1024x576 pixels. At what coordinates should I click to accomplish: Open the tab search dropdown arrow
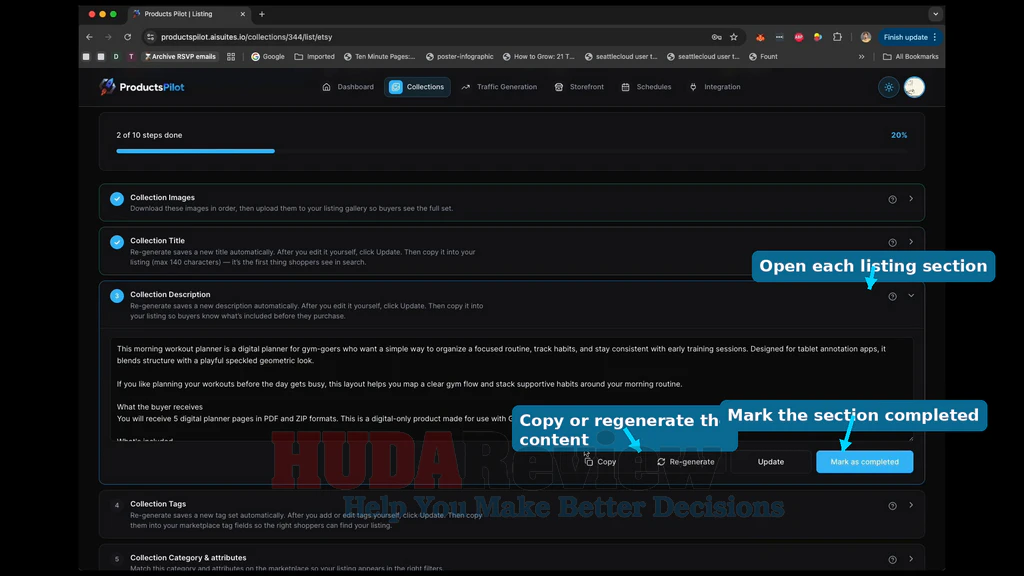click(935, 14)
